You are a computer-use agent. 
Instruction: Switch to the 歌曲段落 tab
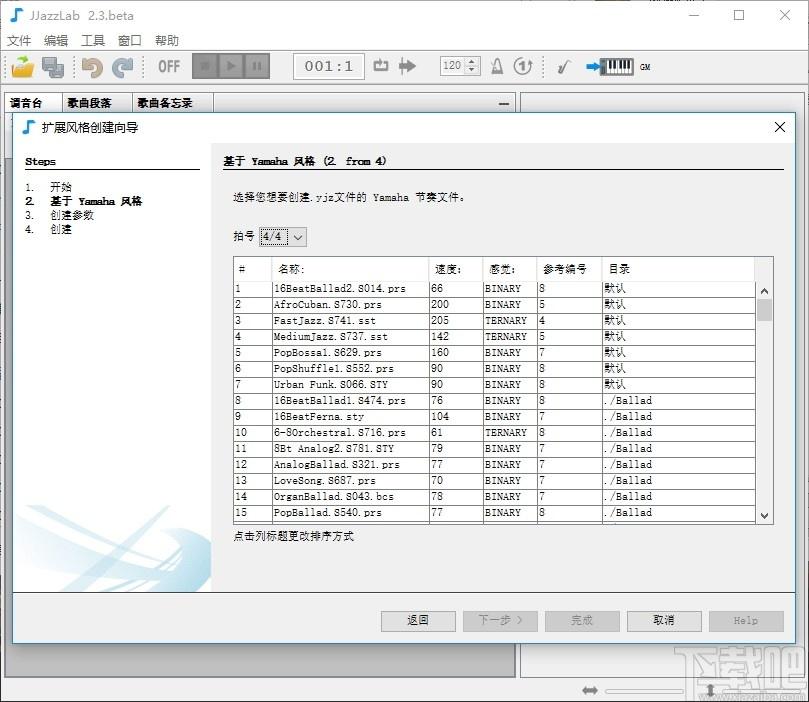point(97,103)
